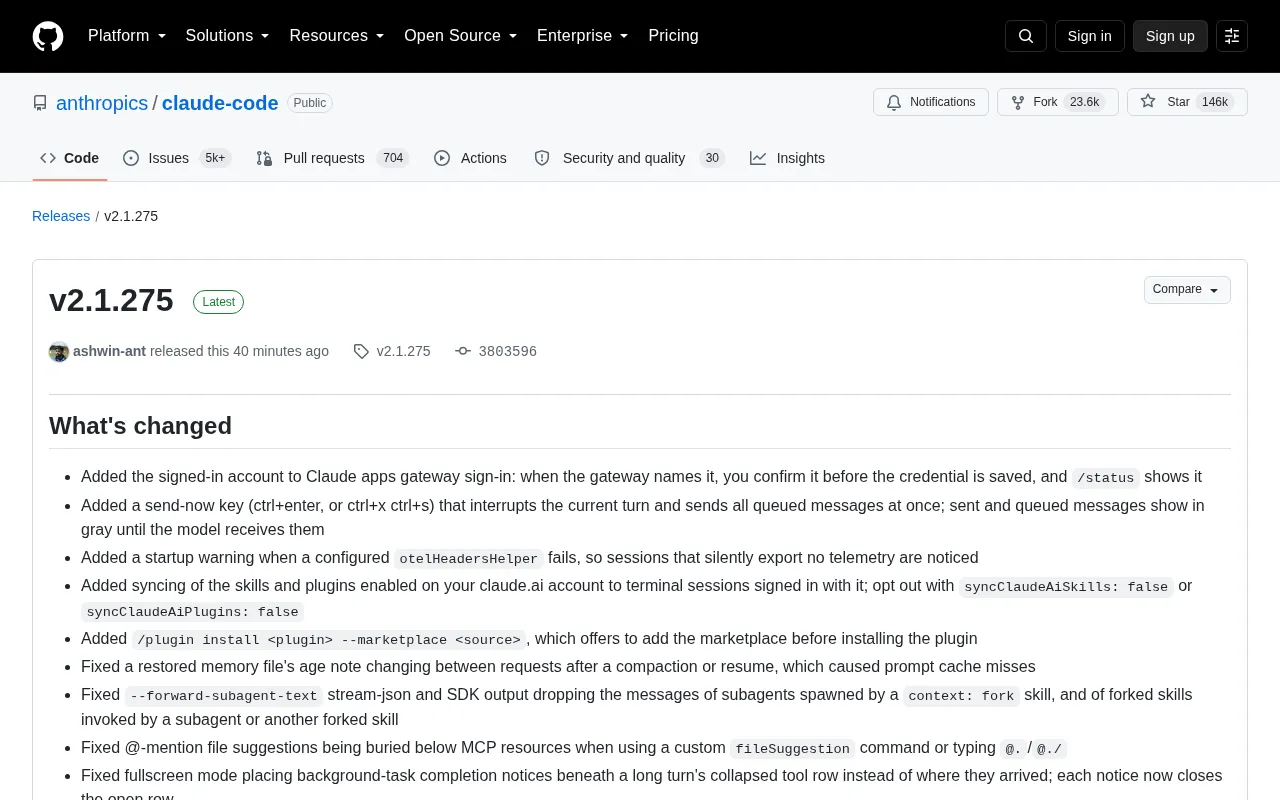Click the Public visibility badge
This screenshot has width=1280, height=800.
(310, 103)
